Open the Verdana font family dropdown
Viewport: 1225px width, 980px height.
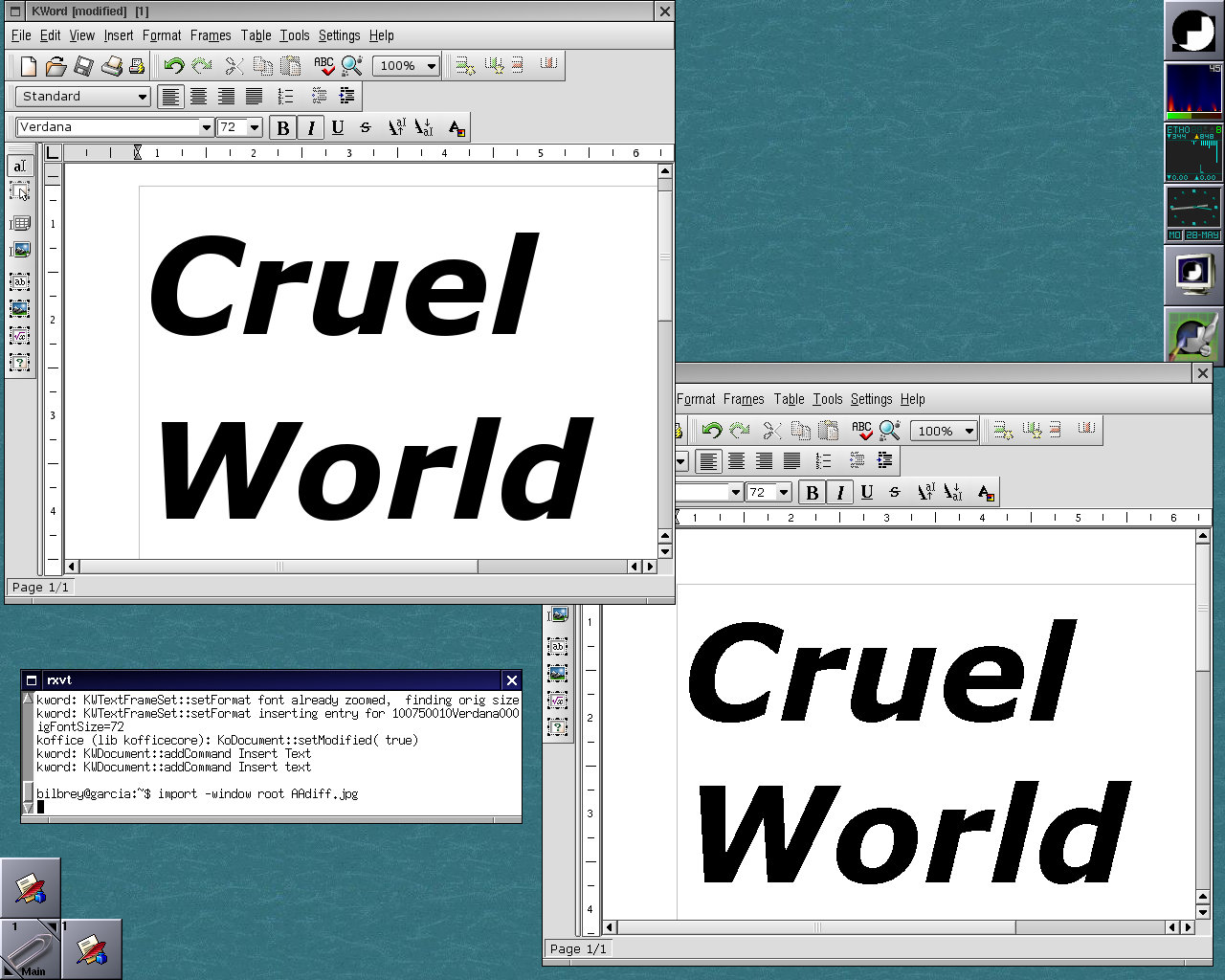point(206,127)
